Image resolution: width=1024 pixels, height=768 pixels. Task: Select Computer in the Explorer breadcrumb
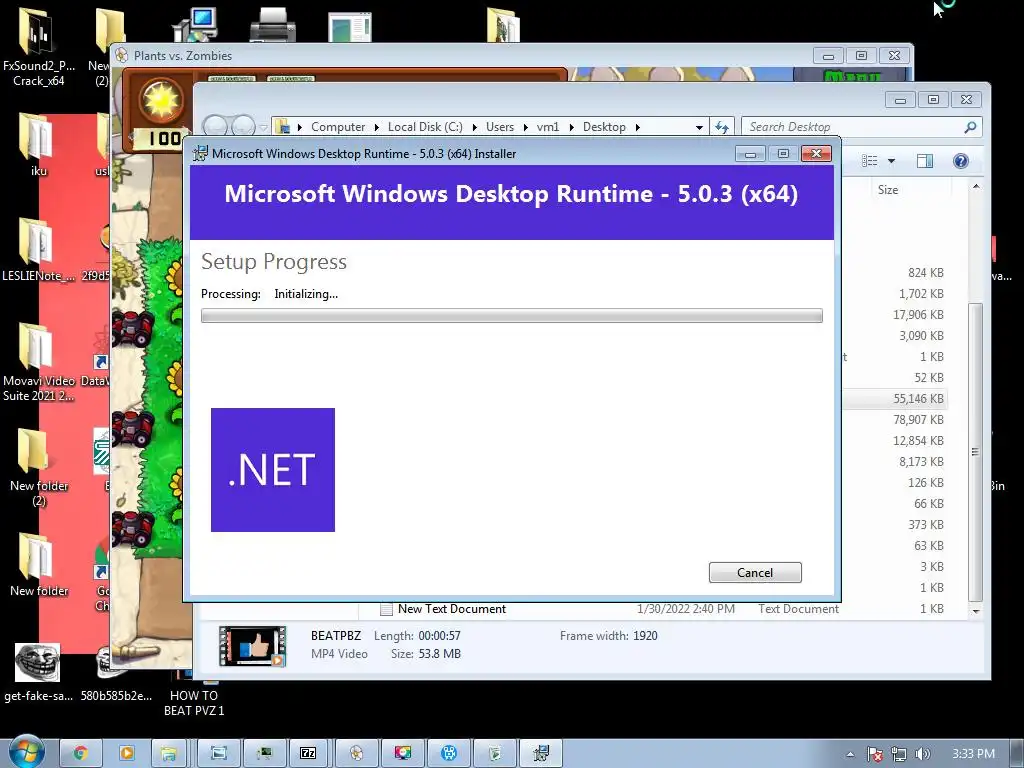338,127
